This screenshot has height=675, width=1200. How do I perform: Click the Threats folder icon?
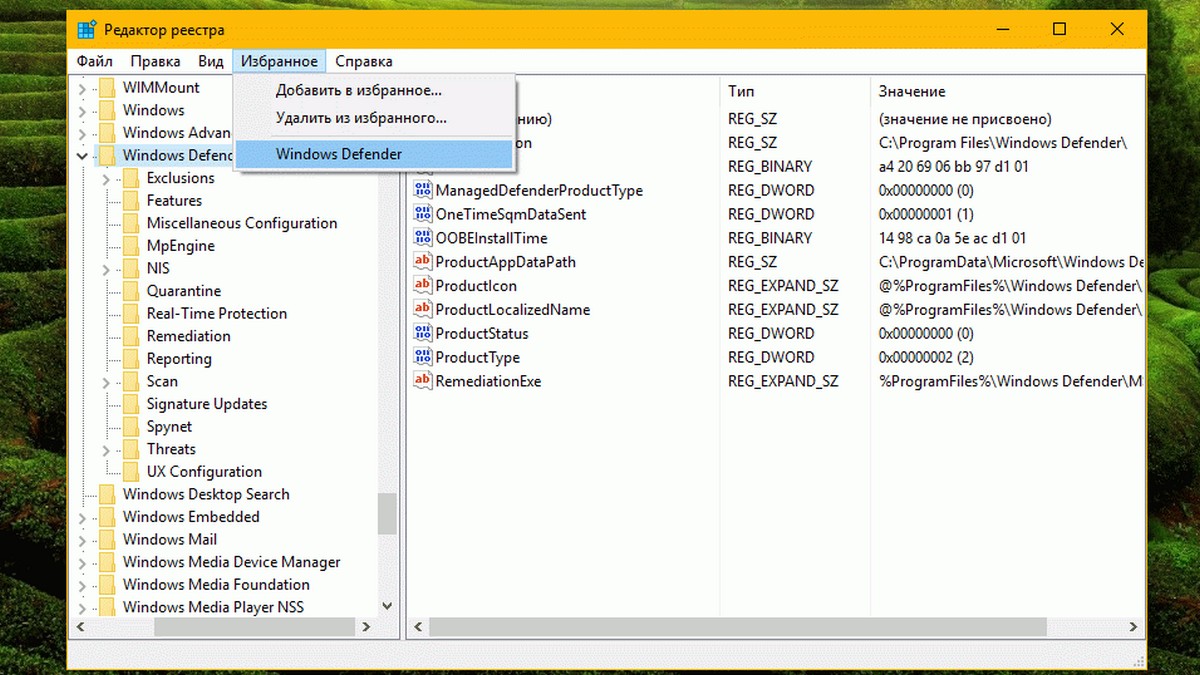point(130,449)
